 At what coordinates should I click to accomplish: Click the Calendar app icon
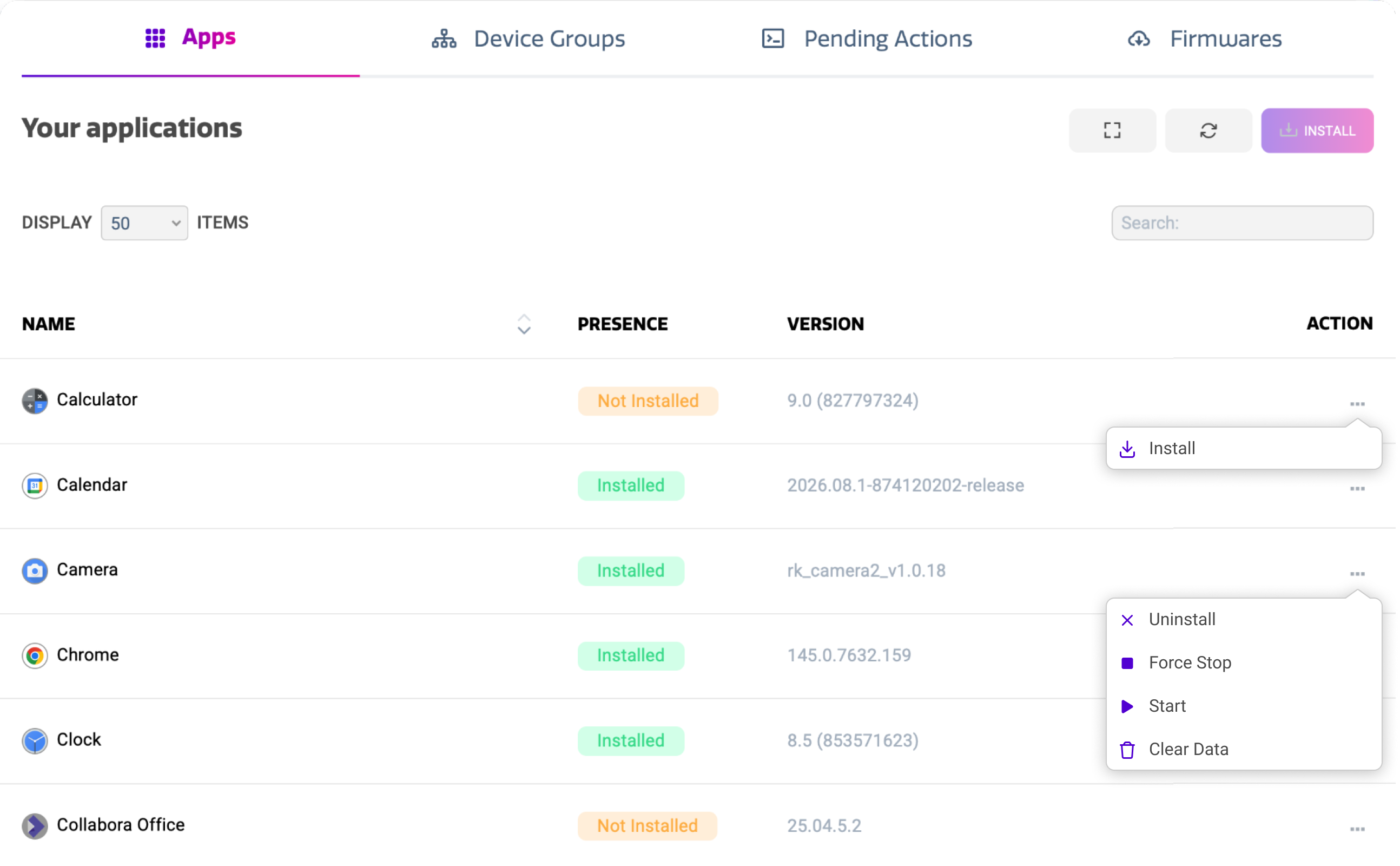tap(35, 486)
